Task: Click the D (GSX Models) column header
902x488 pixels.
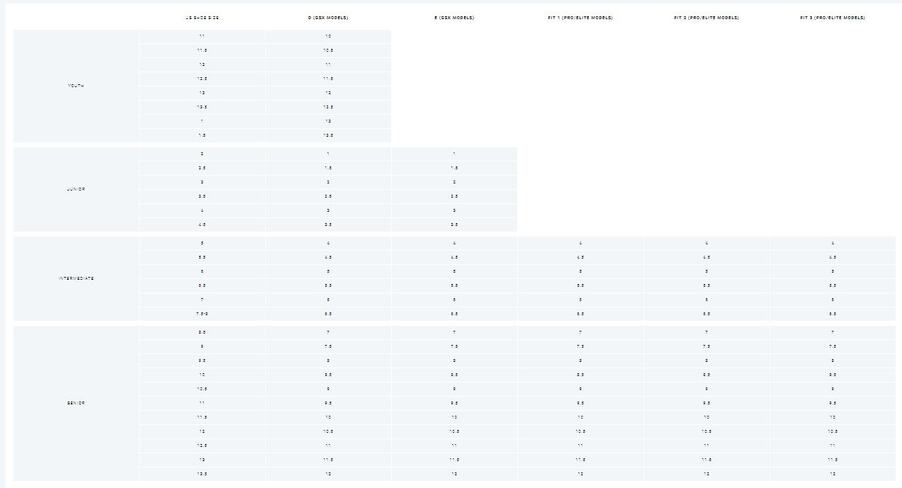Action: click(x=328, y=18)
